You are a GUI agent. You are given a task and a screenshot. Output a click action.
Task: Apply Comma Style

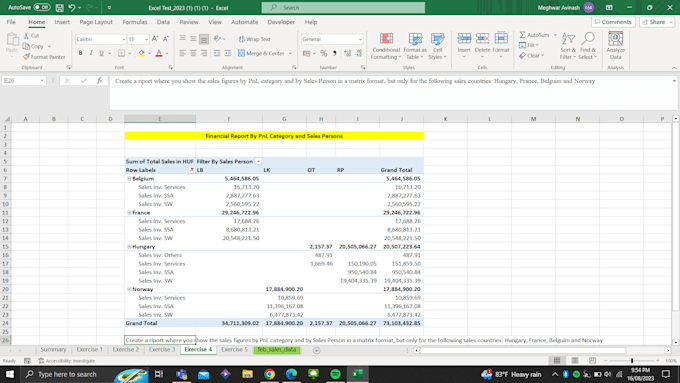click(334, 53)
